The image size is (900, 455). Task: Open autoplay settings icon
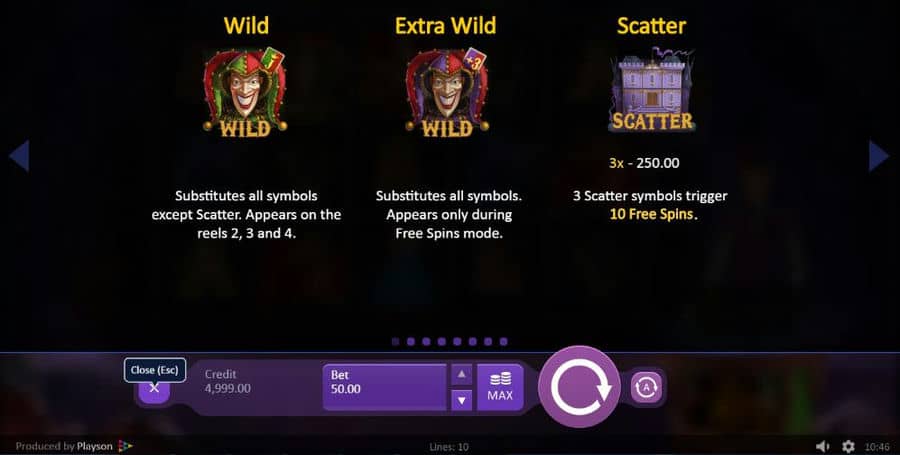646,387
